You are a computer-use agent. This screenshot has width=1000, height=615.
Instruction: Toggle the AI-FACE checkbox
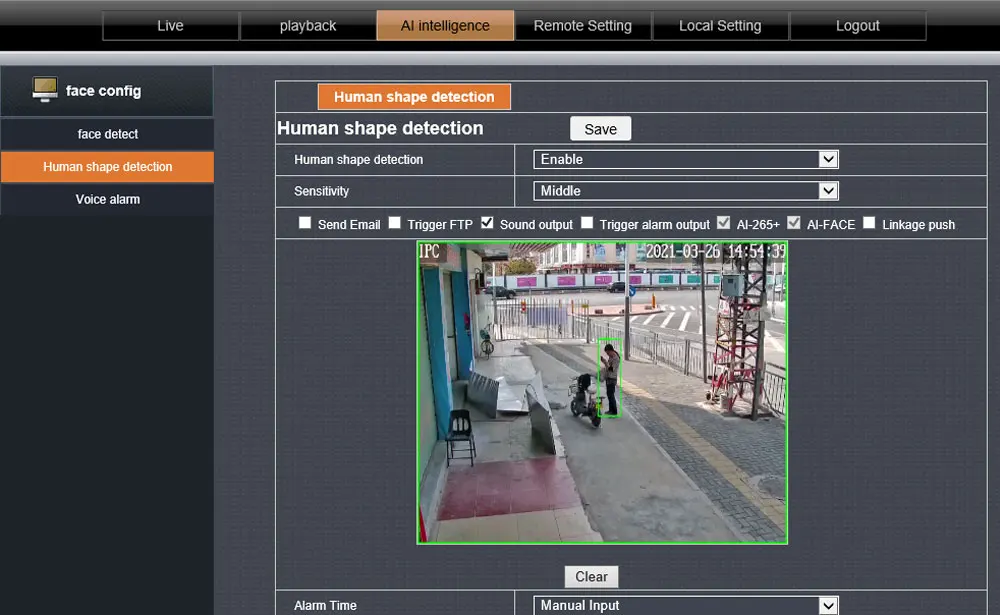click(794, 223)
